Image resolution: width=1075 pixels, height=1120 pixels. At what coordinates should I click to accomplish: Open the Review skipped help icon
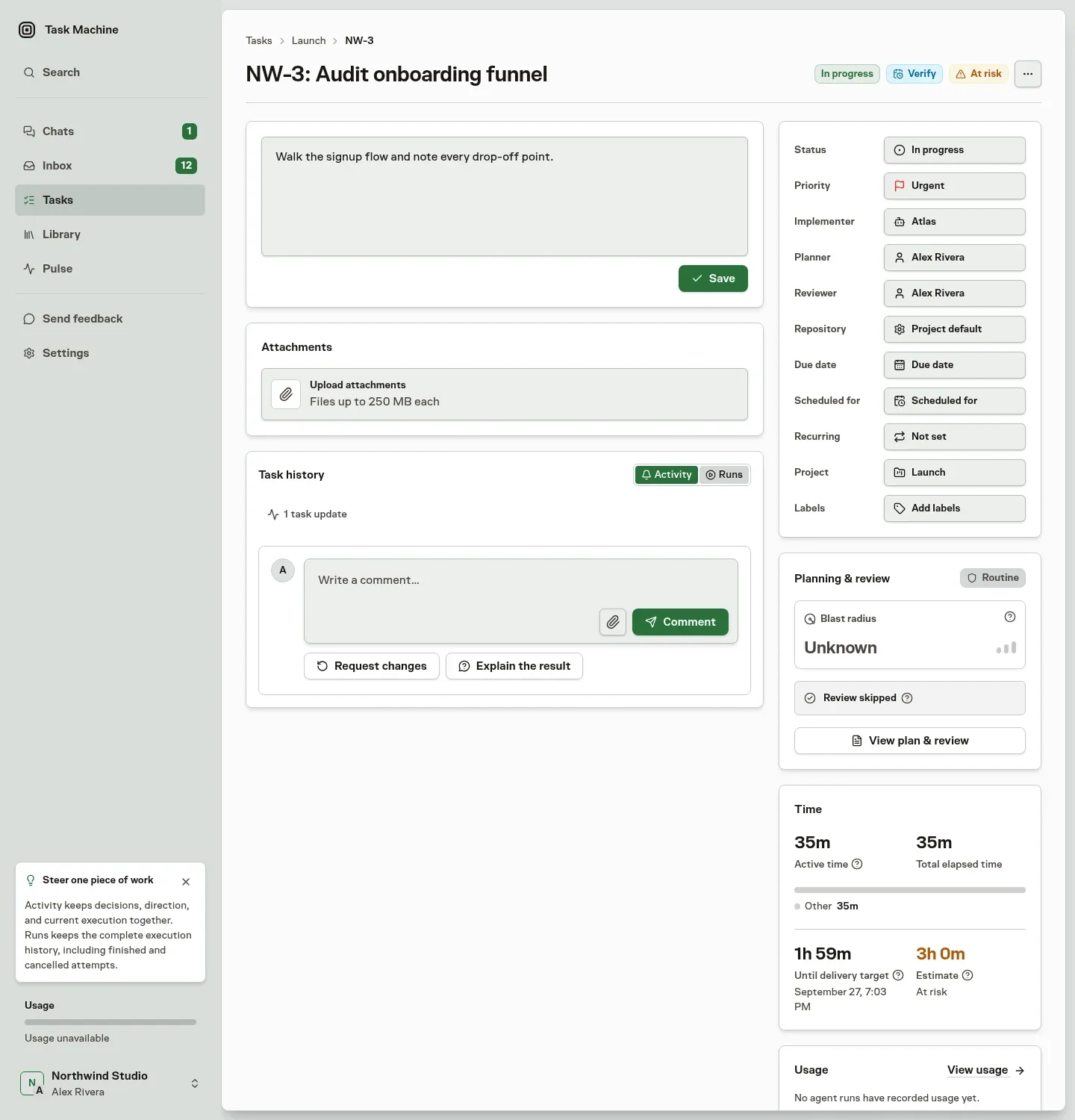click(x=907, y=698)
